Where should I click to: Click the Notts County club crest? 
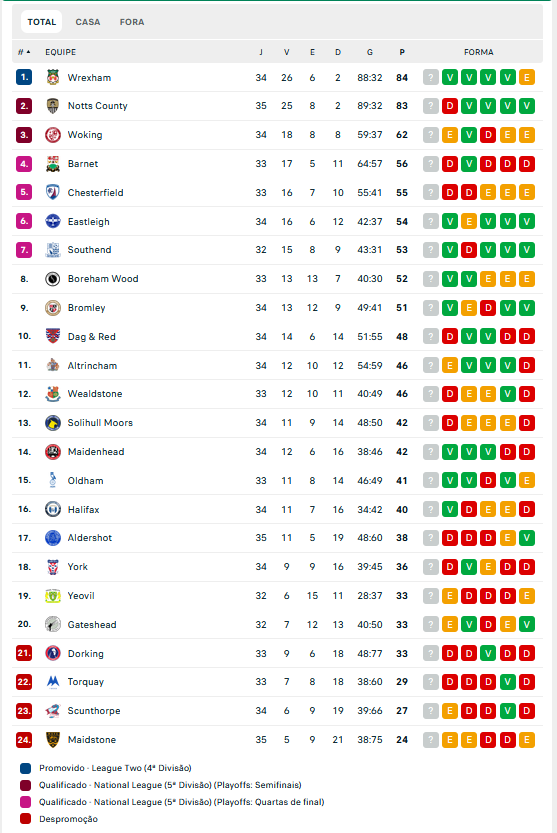[x=53, y=106]
